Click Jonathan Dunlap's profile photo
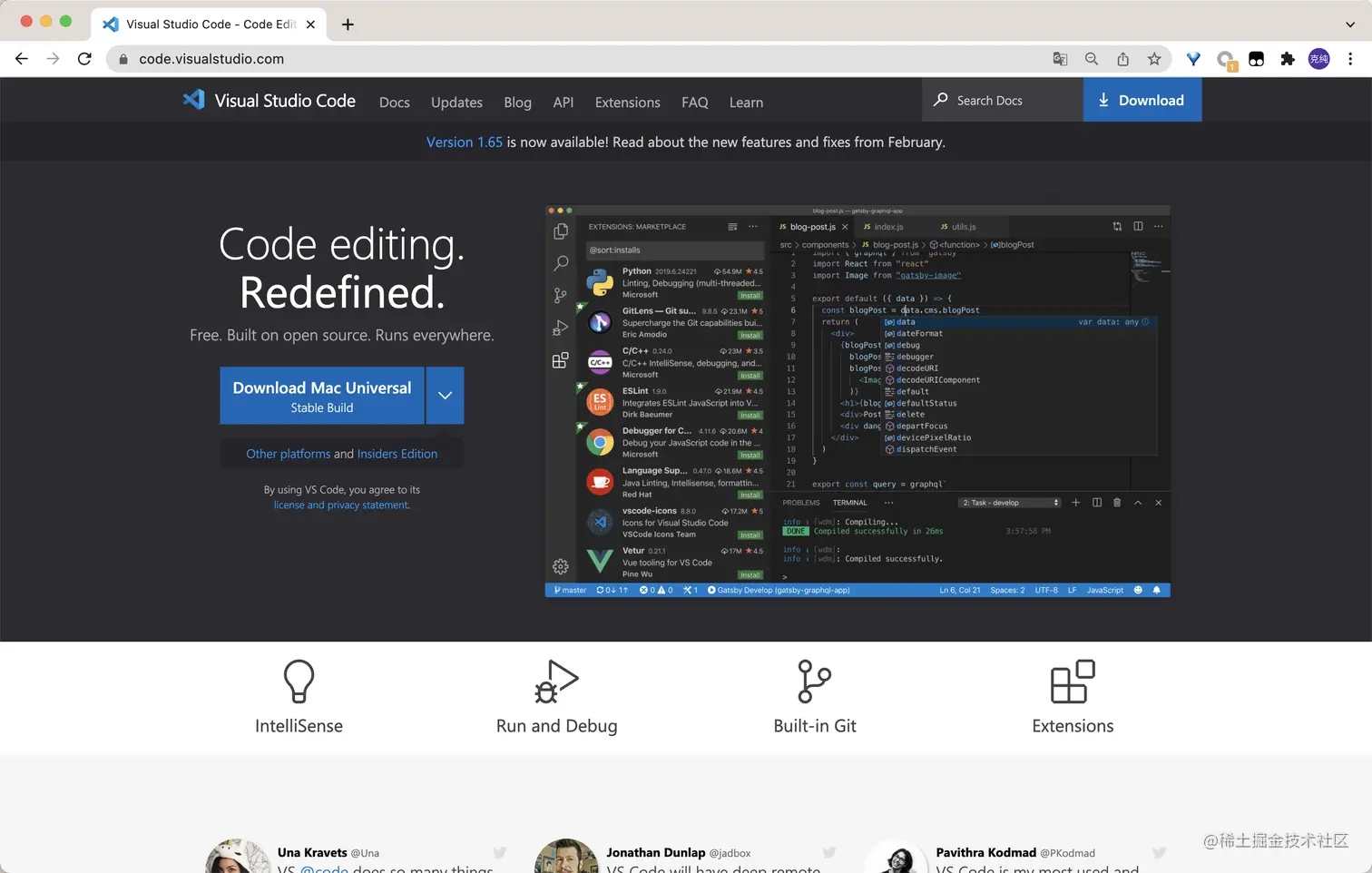 point(566,858)
